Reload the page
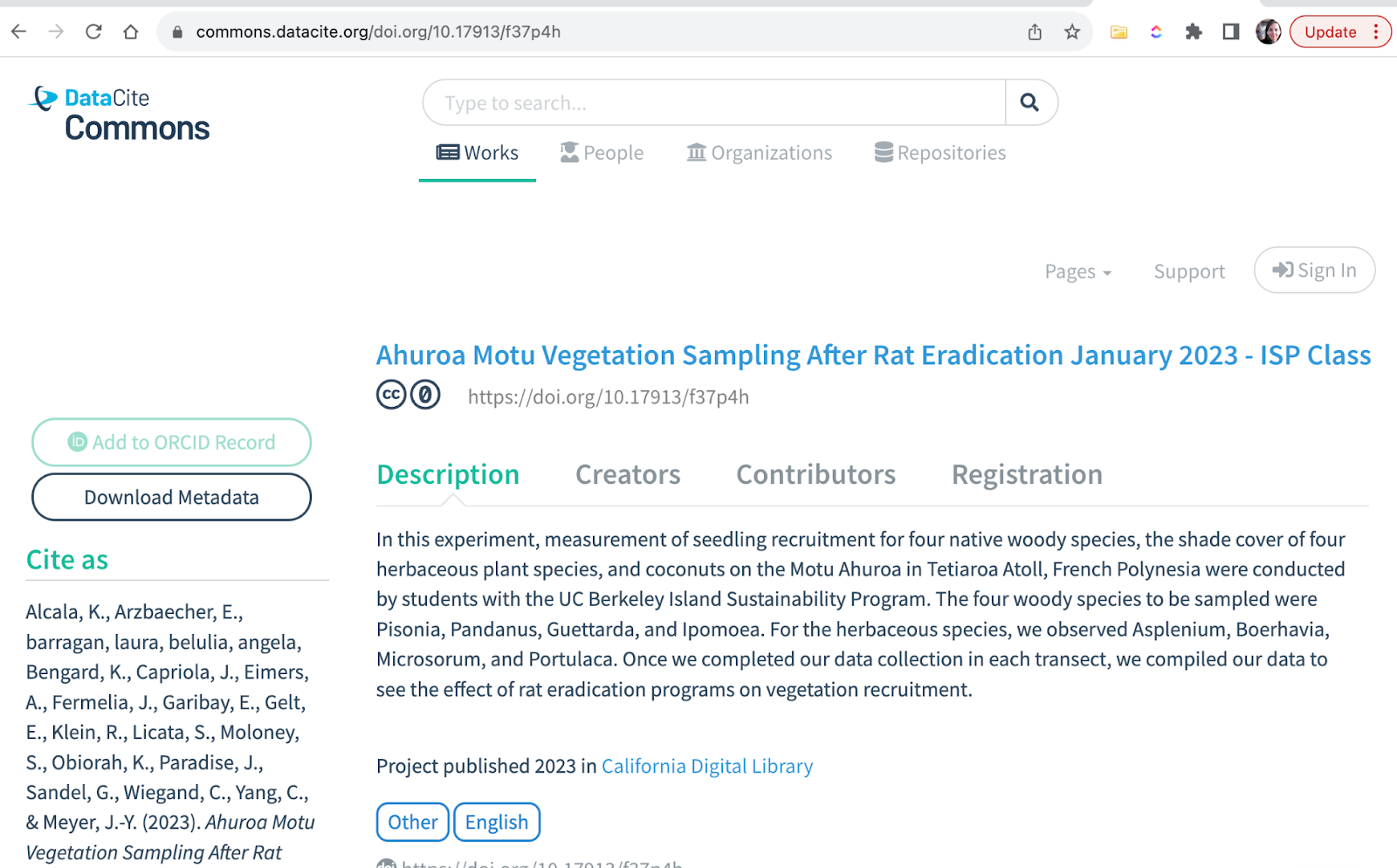Image resolution: width=1397 pixels, height=868 pixels. (93, 32)
